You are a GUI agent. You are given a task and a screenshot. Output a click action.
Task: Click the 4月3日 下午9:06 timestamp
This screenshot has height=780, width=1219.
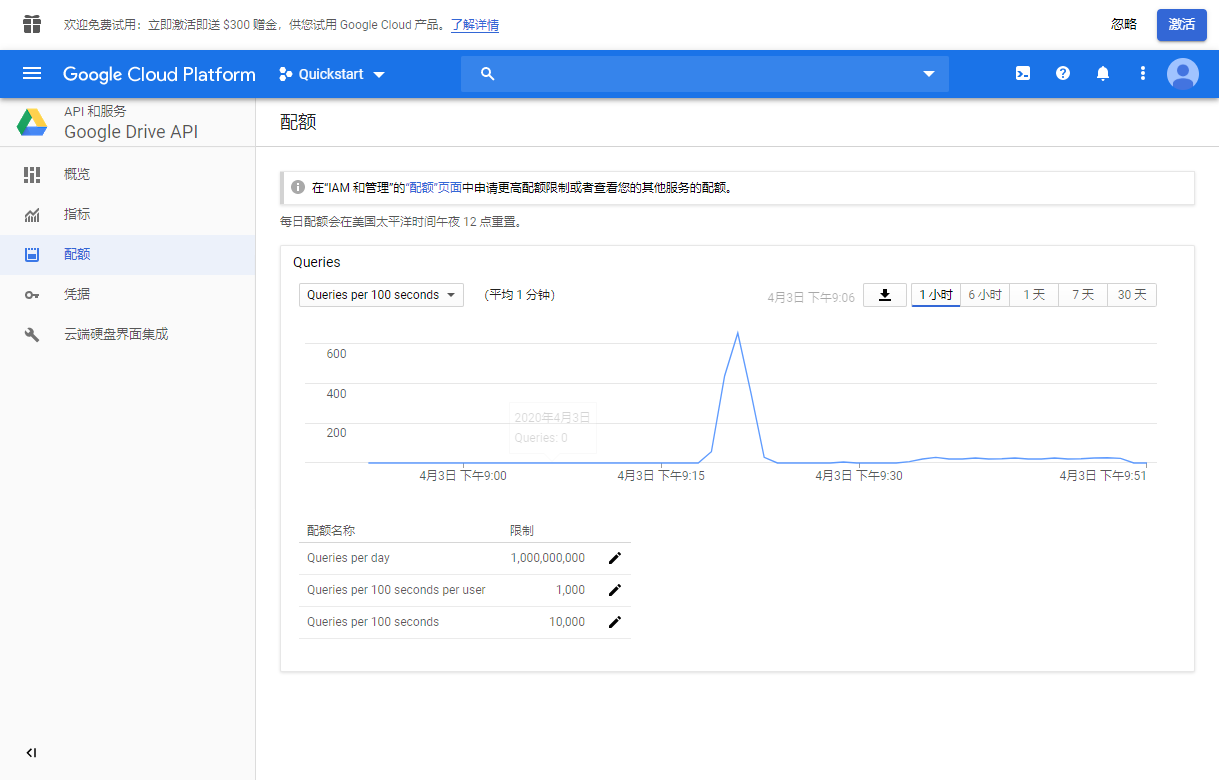coord(811,297)
